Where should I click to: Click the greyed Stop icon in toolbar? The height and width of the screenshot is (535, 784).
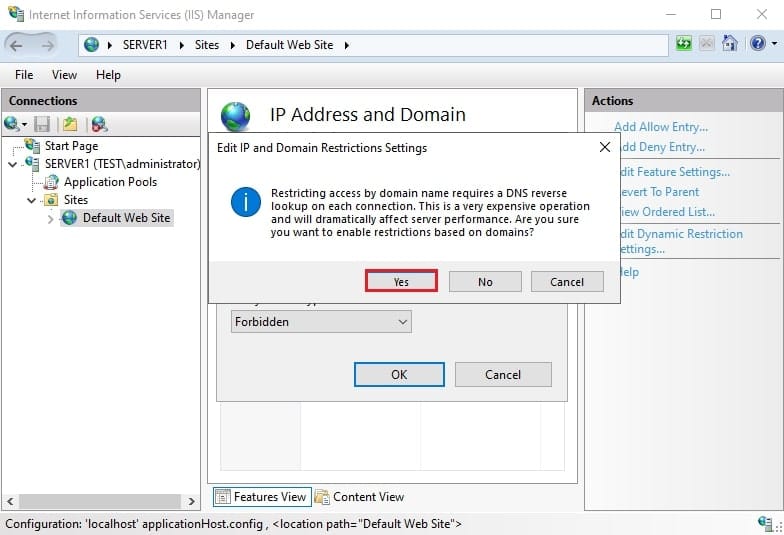point(706,44)
